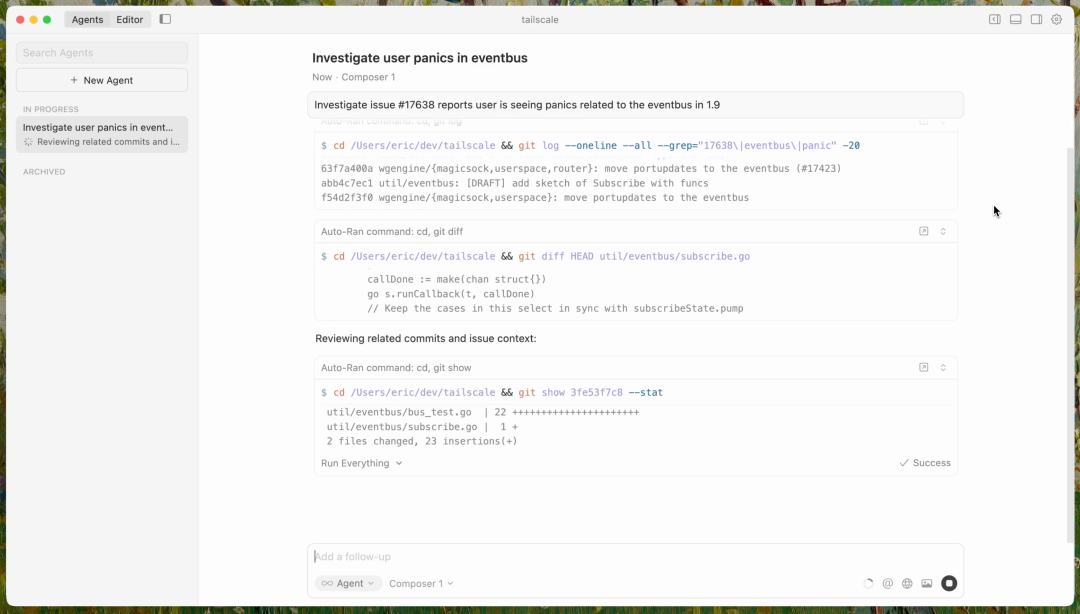Open the Run Everything dropdown
The height and width of the screenshot is (614, 1080).
362,463
